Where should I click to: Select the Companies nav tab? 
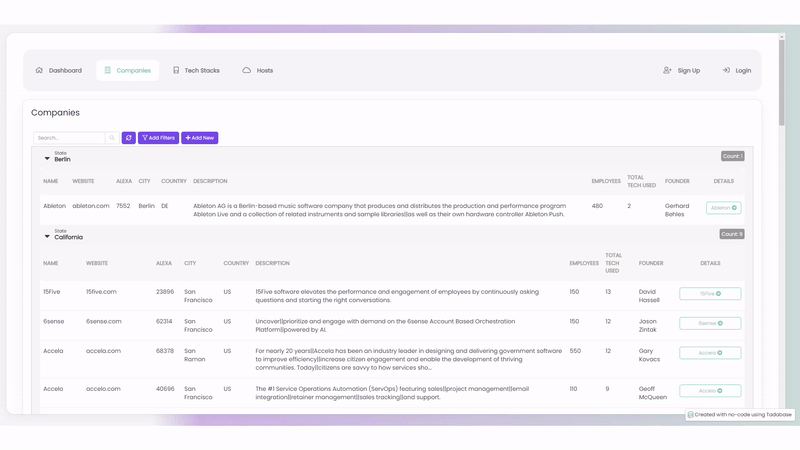(128, 70)
